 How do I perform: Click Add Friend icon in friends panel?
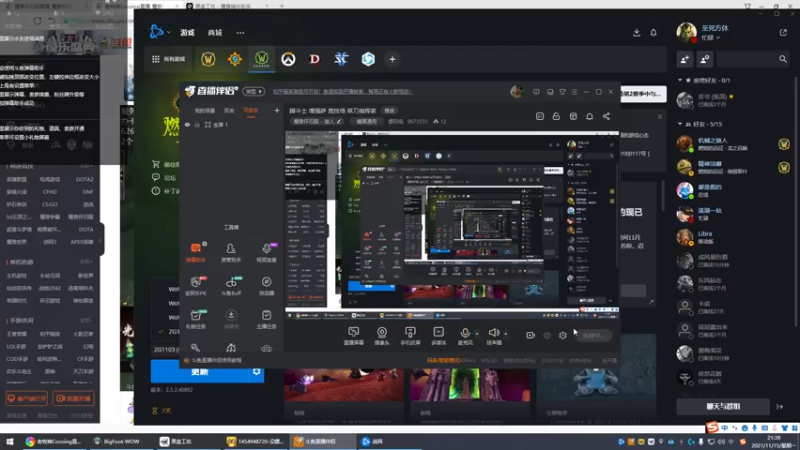685,59
